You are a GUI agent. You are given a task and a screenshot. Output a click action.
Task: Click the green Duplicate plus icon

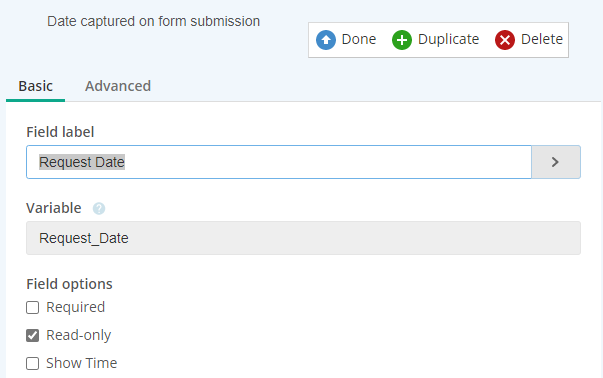(402, 40)
